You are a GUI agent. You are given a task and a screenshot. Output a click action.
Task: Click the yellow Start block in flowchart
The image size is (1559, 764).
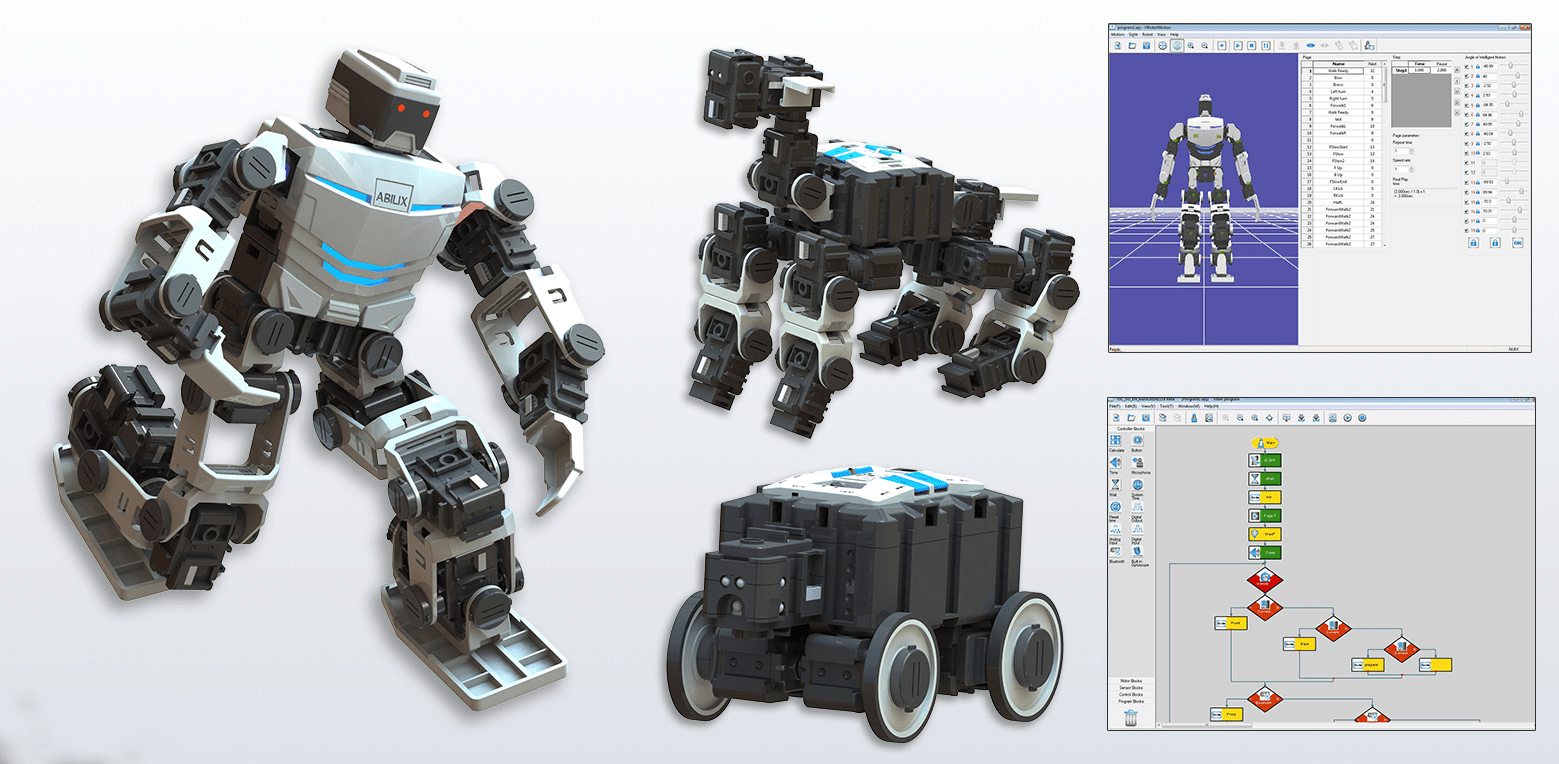pyautogui.click(x=1265, y=443)
